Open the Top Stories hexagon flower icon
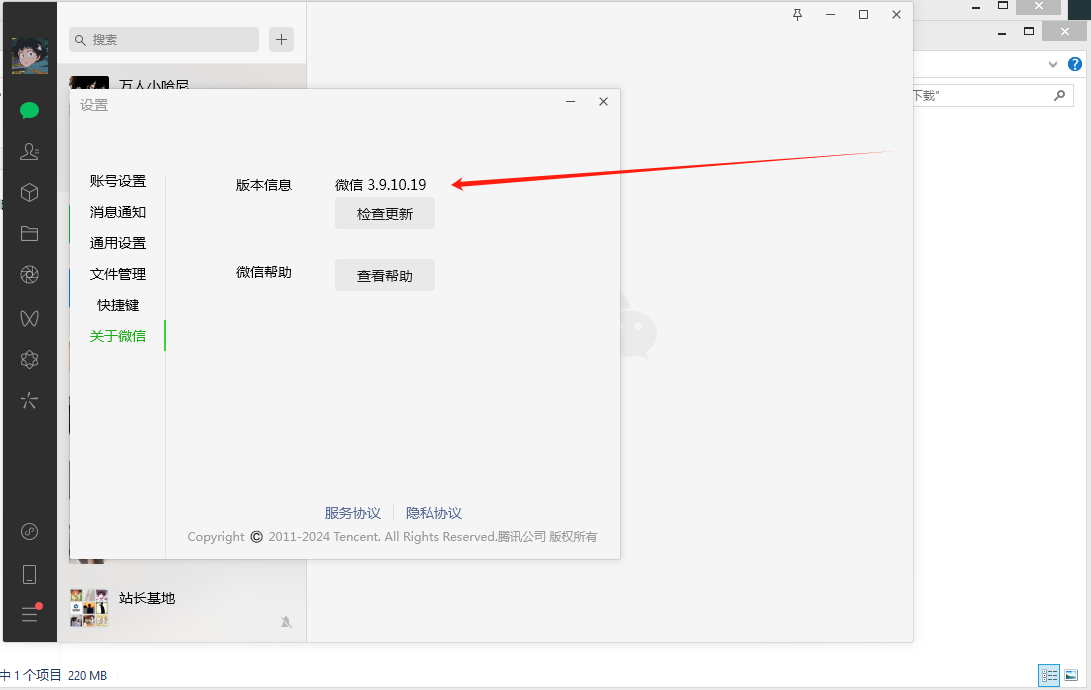Viewport: 1091px width, 690px height. click(29, 360)
